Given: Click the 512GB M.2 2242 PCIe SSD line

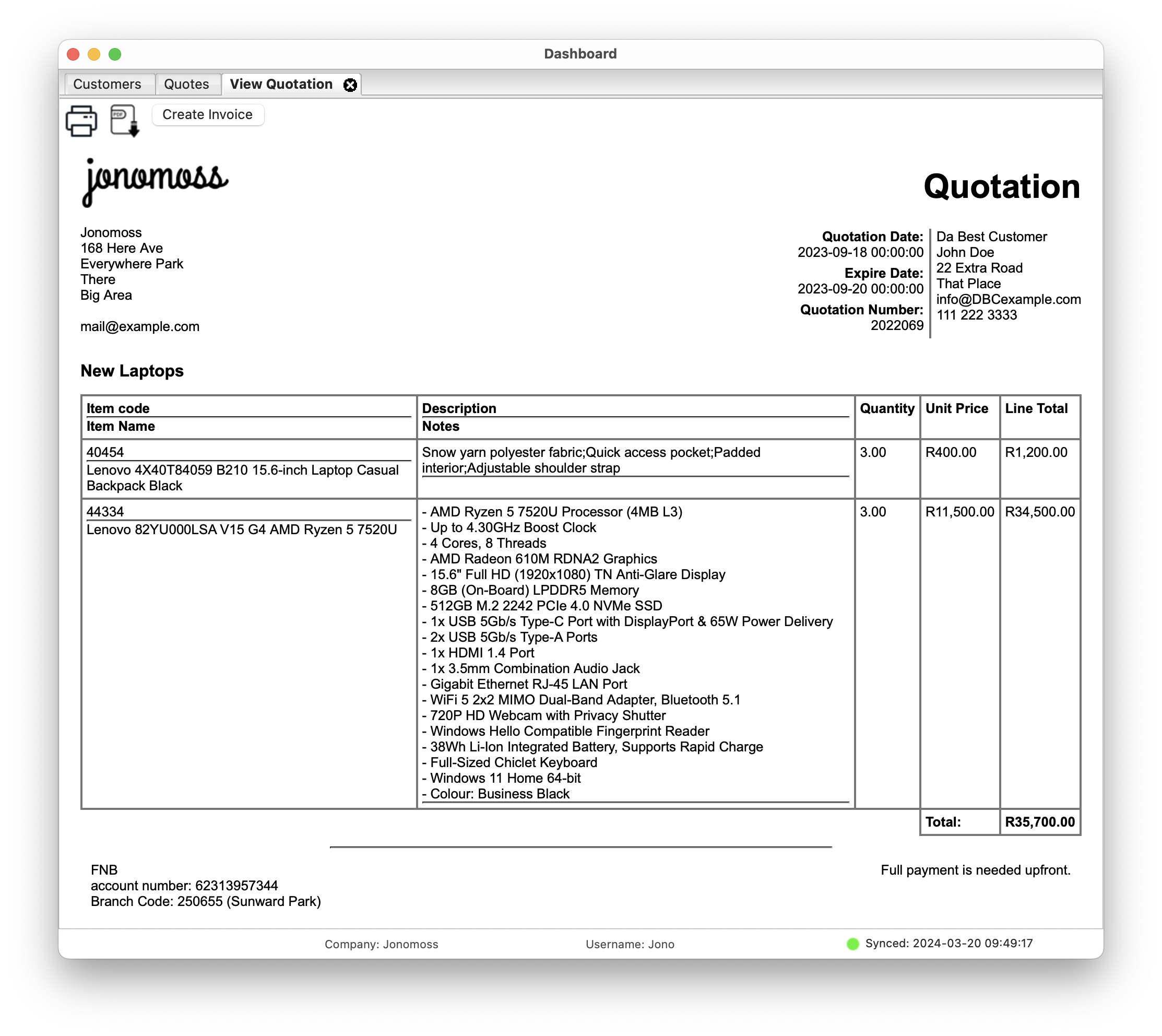Looking at the screenshot, I should pos(542,605).
